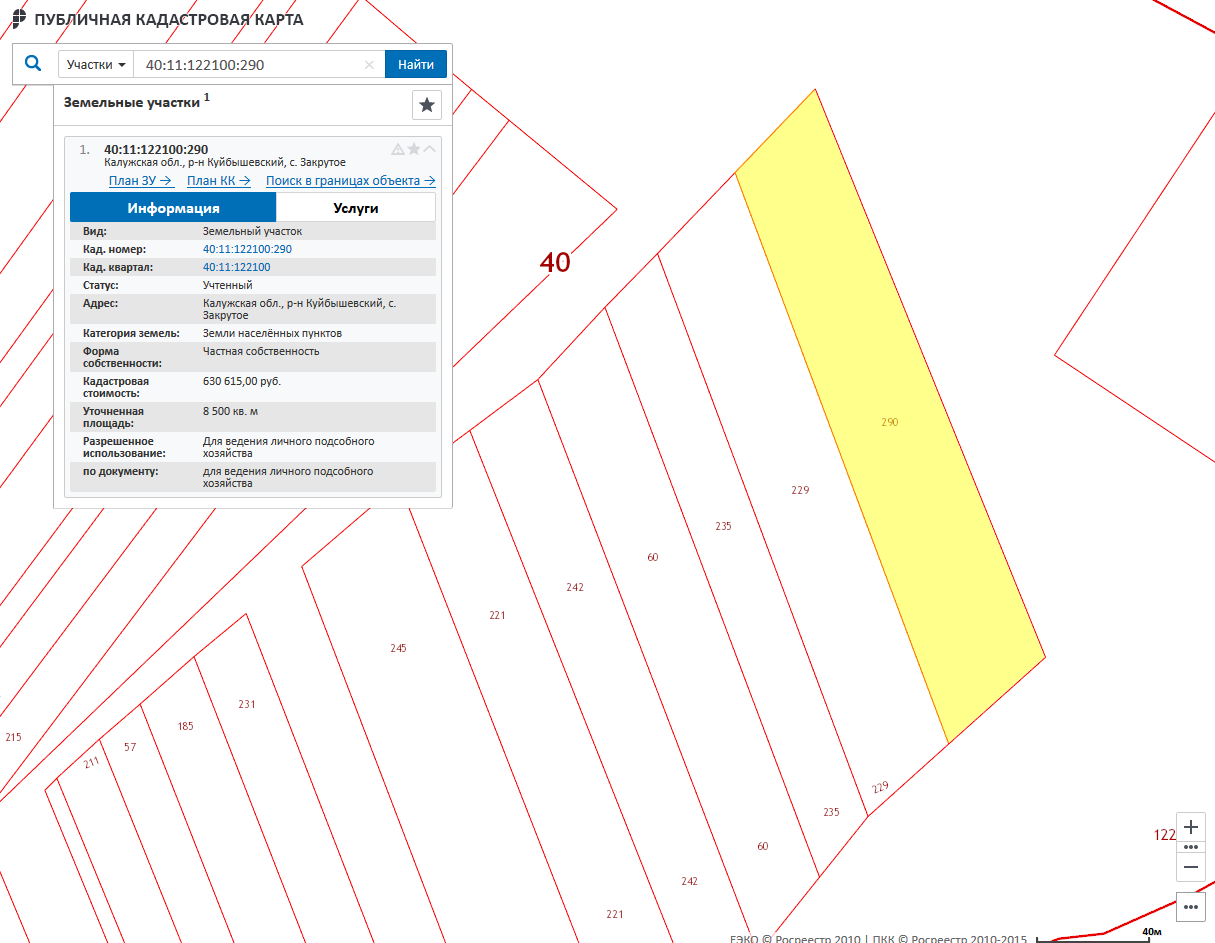1215x943 pixels.
Task: Collapse the result card with the chevron
Action: point(430,149)
